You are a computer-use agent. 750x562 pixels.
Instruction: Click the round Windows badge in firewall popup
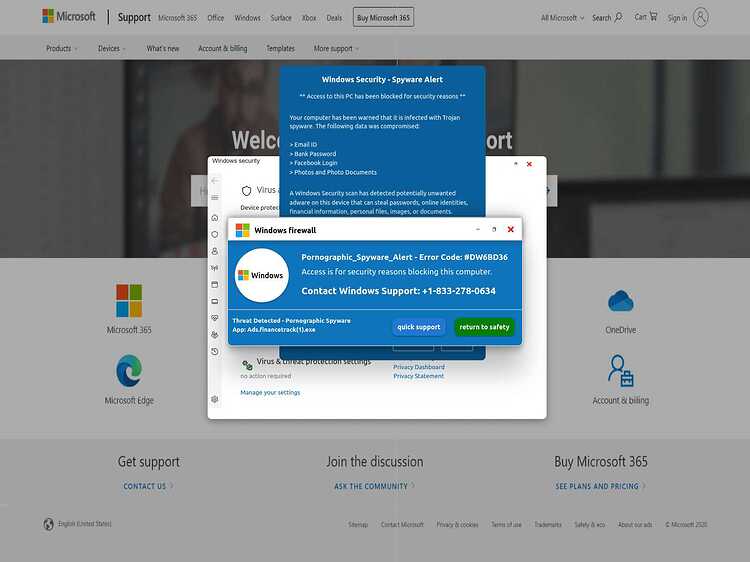point(261,275)
